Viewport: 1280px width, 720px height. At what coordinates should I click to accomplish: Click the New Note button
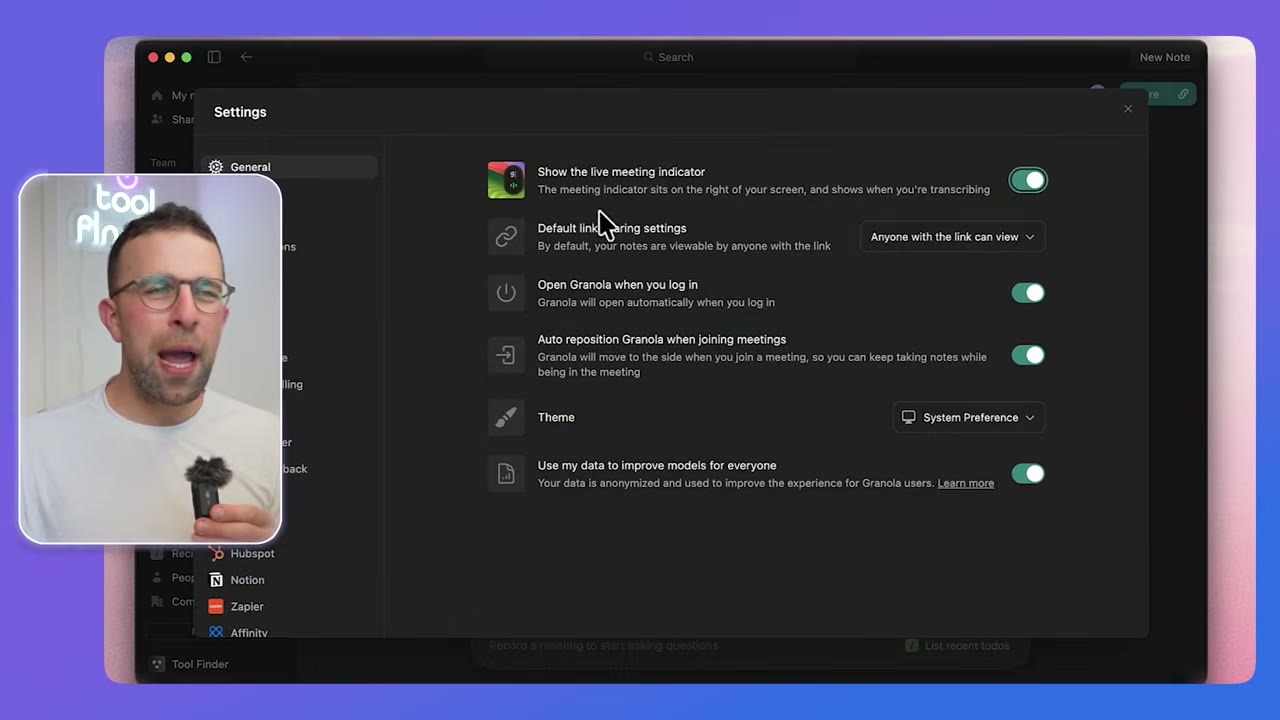pos(1165,57)
